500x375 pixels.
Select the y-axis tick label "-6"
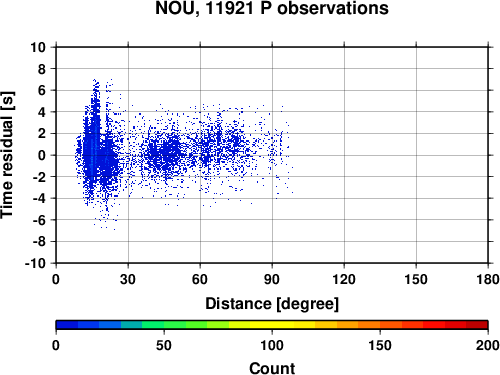tap(39, 220)
